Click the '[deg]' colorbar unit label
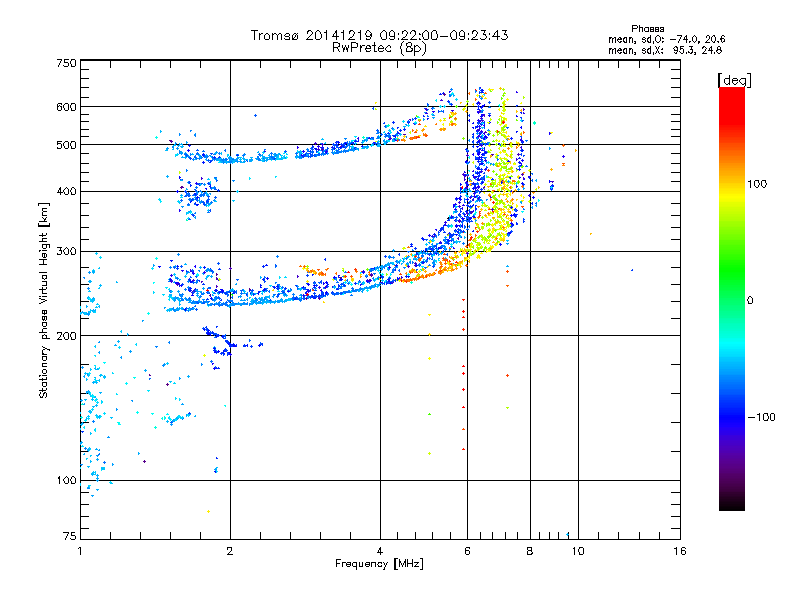Image resolution: width=800 pixels, height=600 pixels. coord(734,80)
